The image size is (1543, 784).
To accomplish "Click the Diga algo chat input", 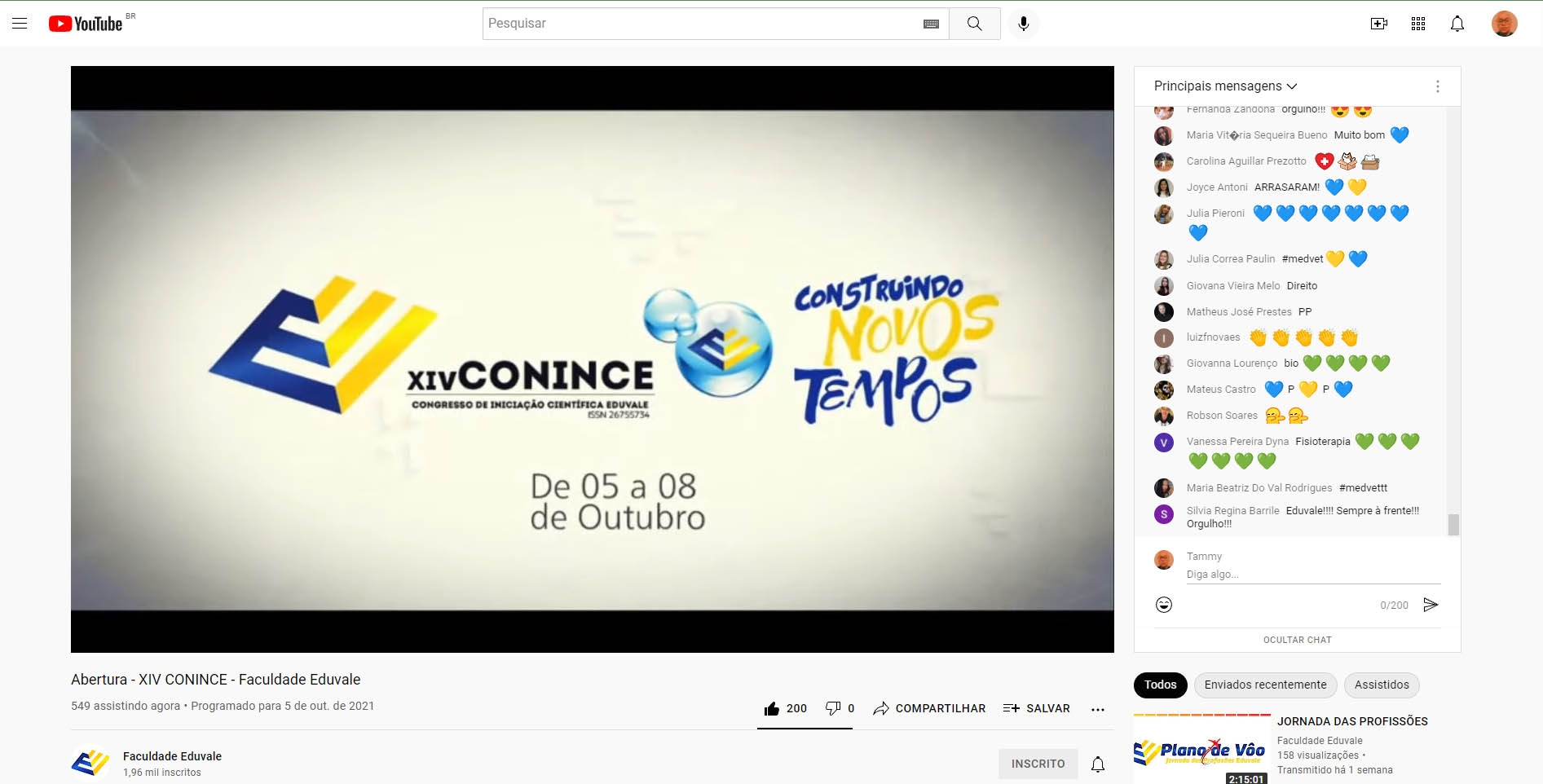I will click(1312, 575).
